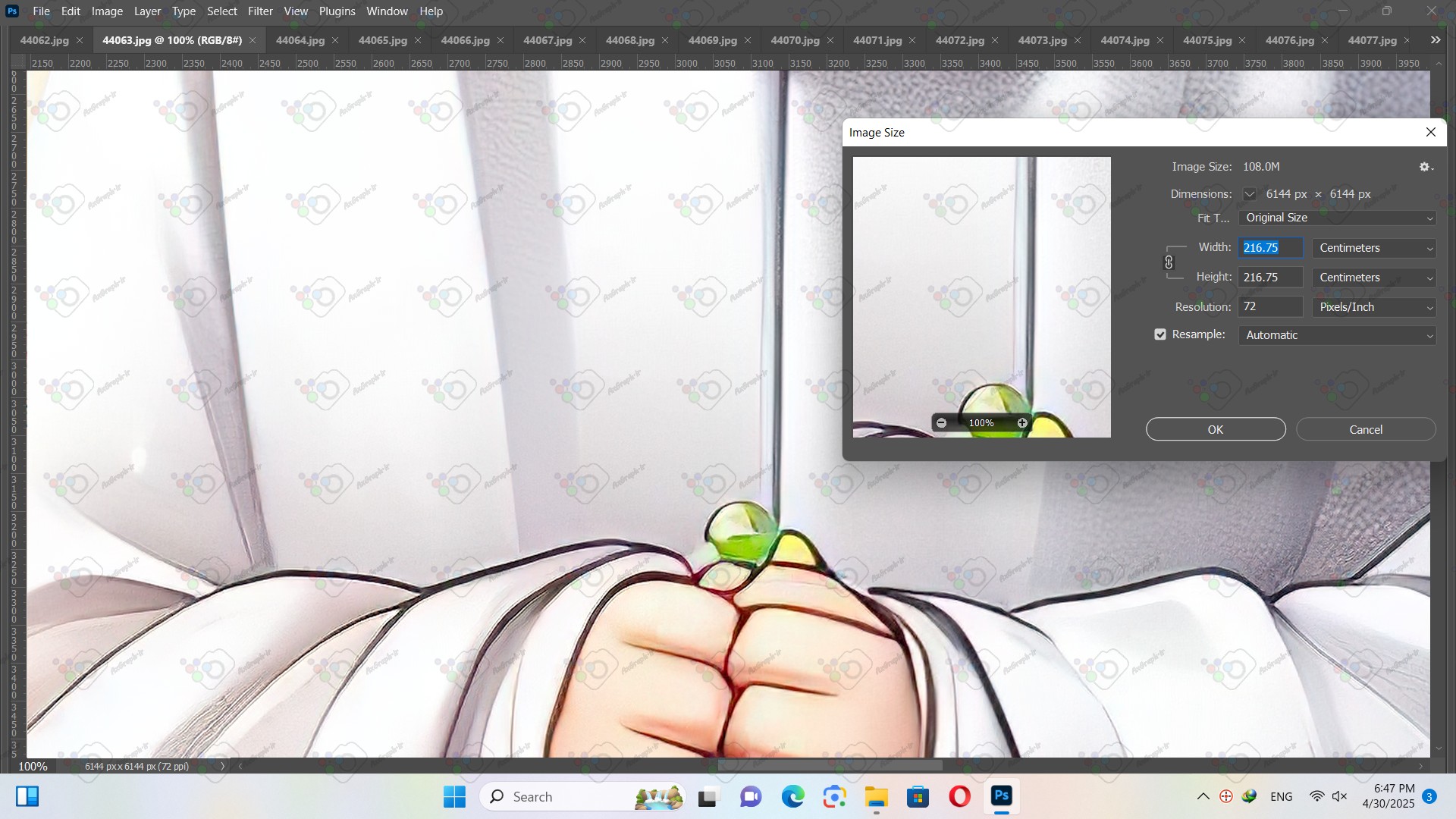Expand the status bar info arrow
The width and height of the screenshot is (1456, 819).
click(222, 766)
